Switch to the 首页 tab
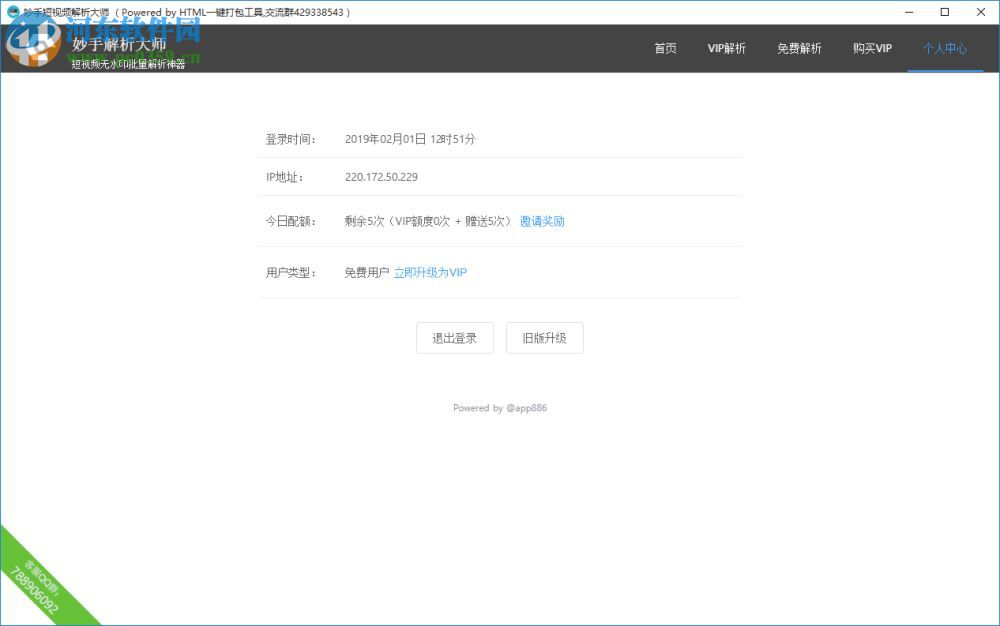Screen dimensions: 1000x626 pos(665,47)
